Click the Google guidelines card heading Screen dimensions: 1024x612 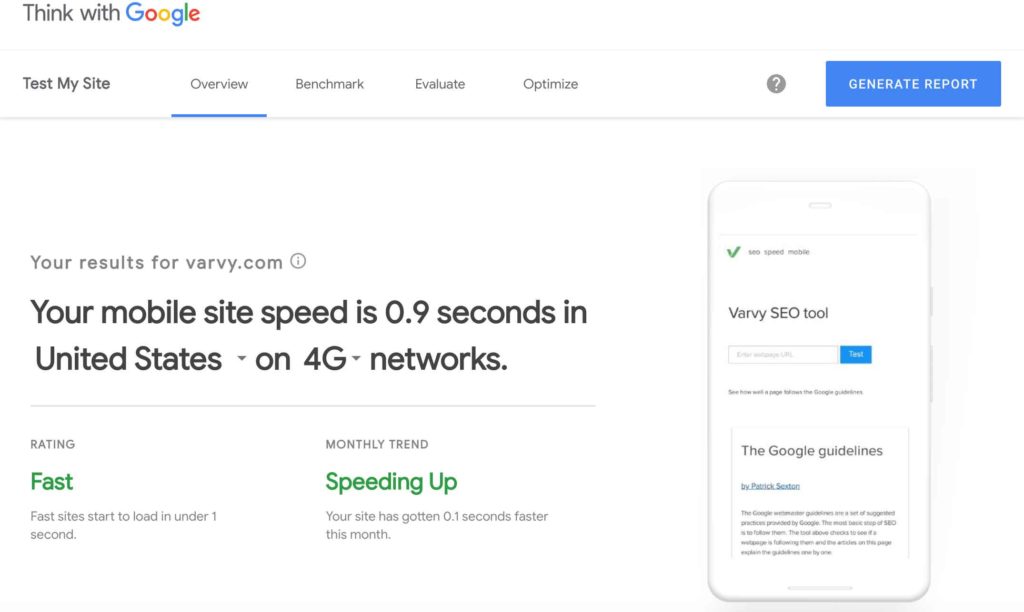811,451
